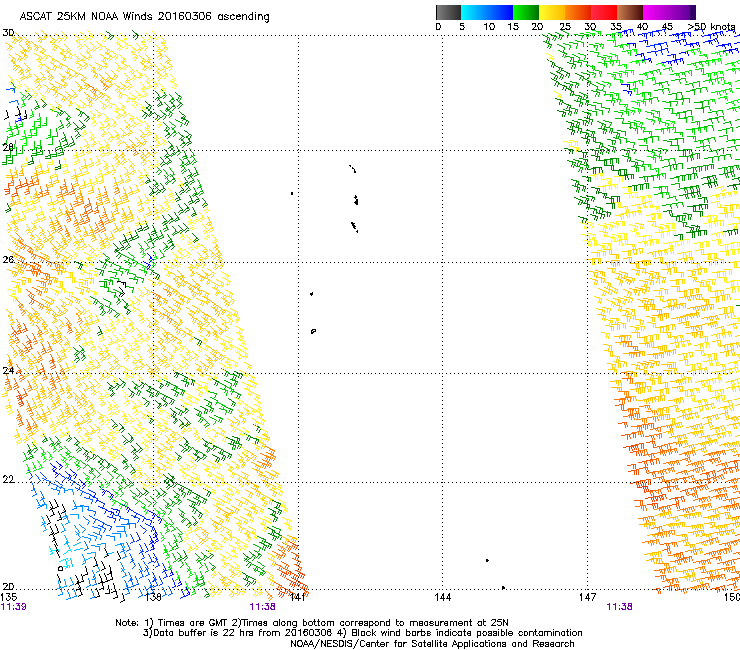Viewport: 740px width, 650px height.
Task: Click the "11:38" time near longitude 141
Action: (x=262, y=607)
